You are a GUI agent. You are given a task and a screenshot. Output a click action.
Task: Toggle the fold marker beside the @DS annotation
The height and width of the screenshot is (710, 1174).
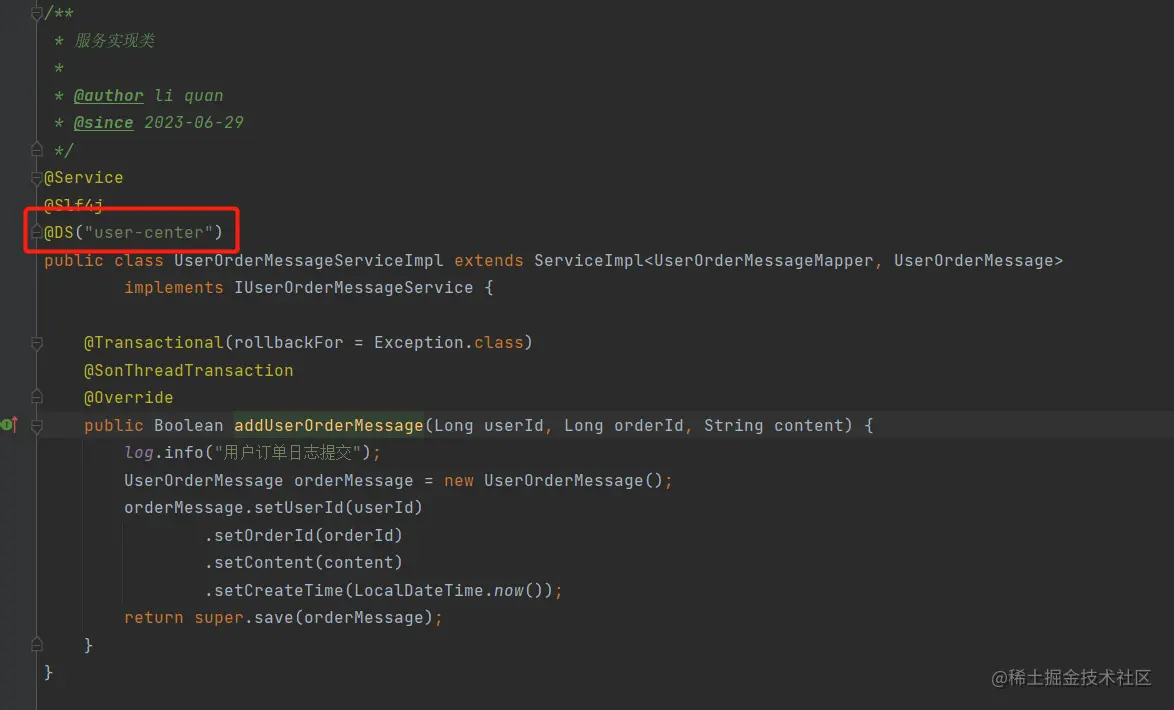pos(37,232)
